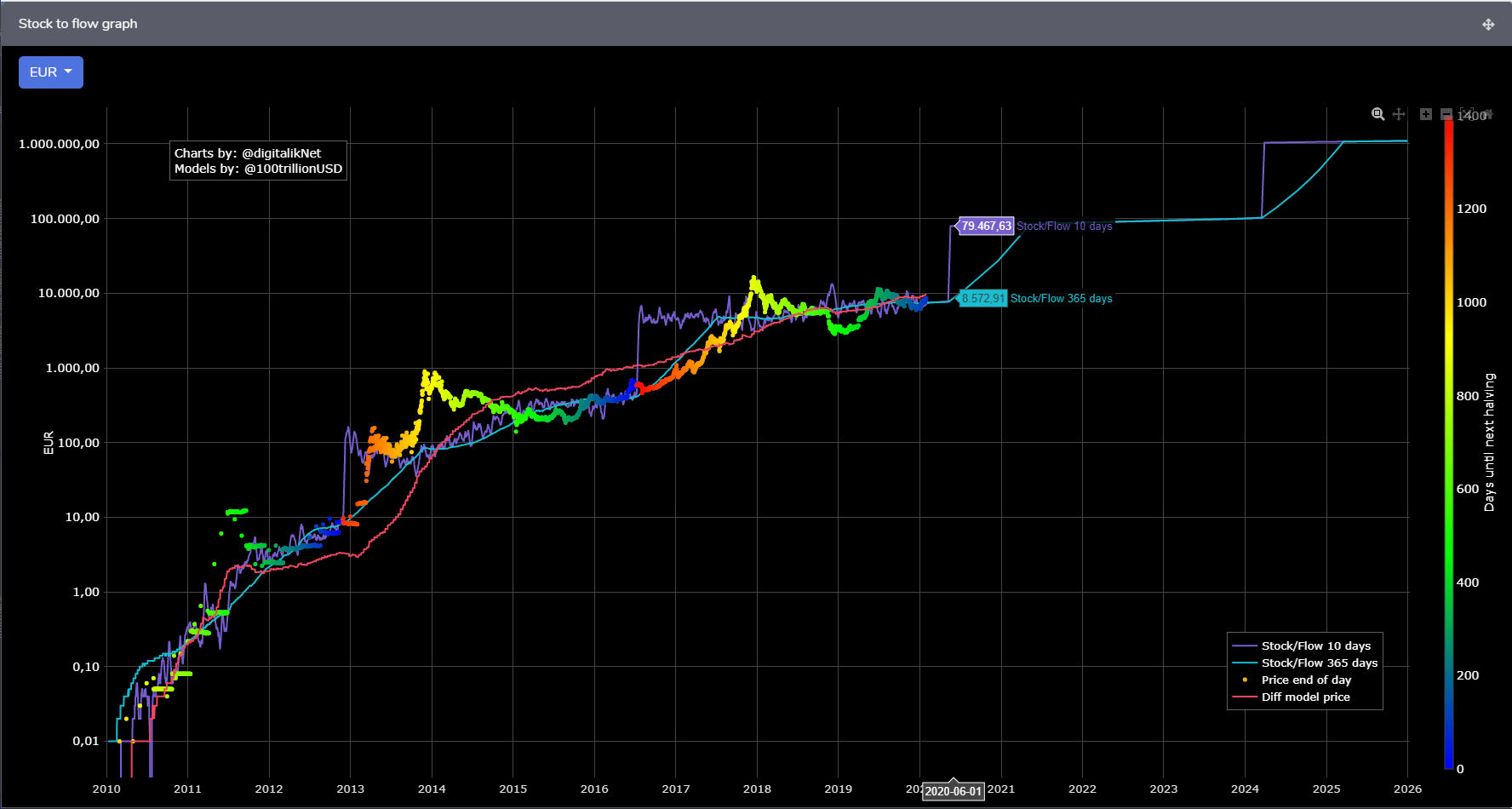1512x809 pixels.
Task: Click the y-axis tick label 10.000,00
Action: coord(68,293)
